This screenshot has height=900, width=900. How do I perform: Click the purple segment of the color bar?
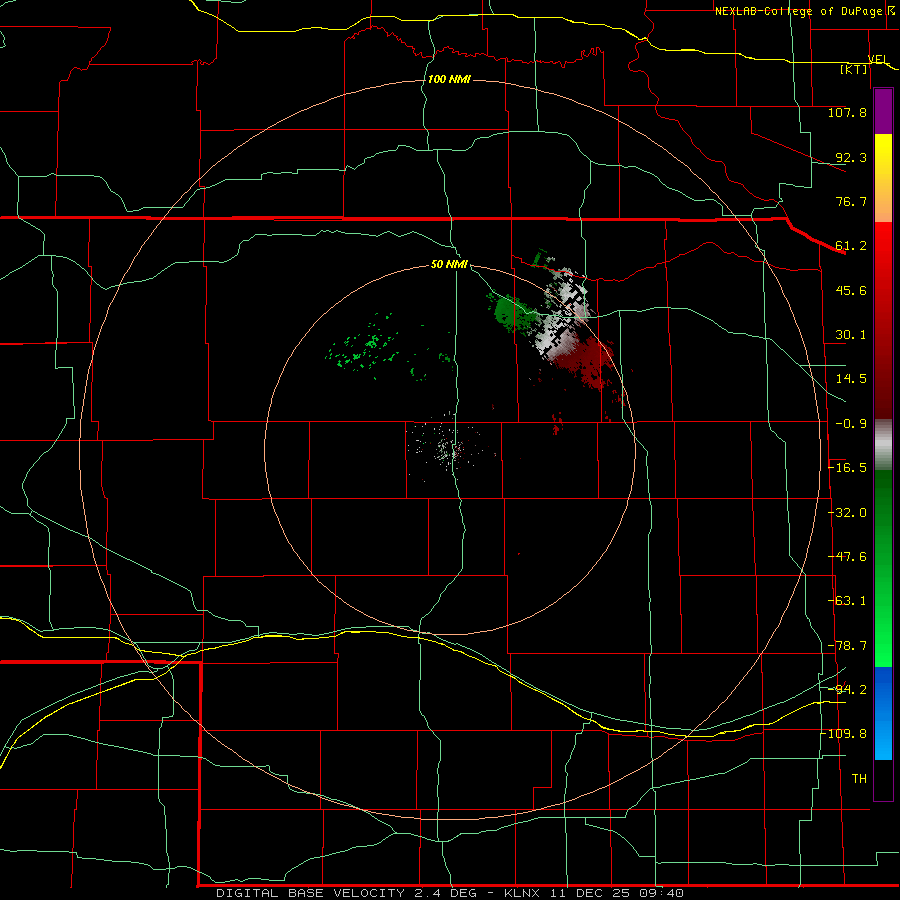pos(883,112)
